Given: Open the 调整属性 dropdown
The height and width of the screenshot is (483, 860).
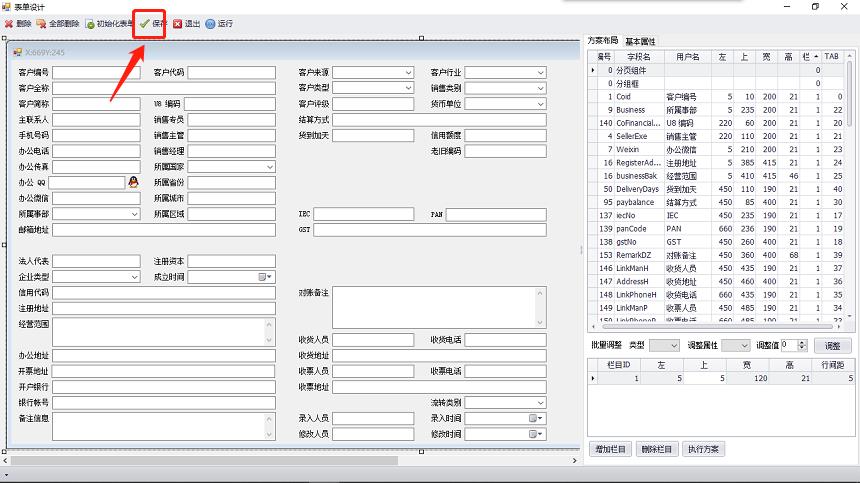Looking at the screenshot, I should pyautogui.click(x=743, y=345).
